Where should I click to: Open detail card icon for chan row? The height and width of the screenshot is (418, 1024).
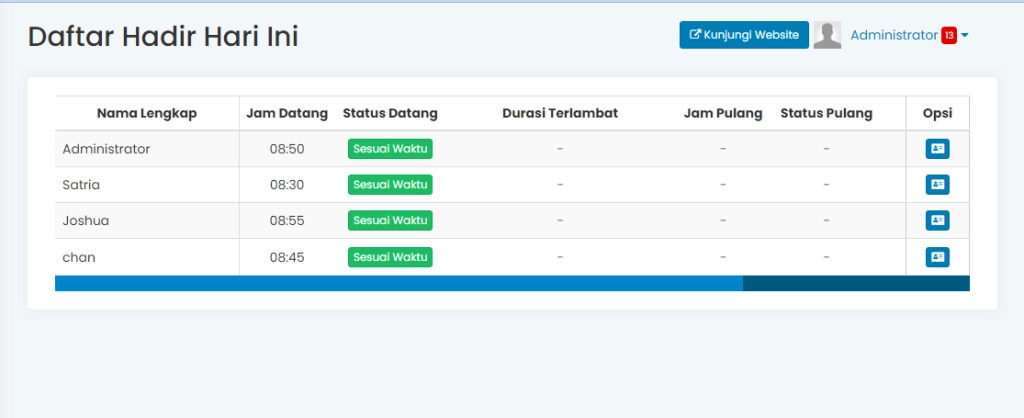pos(937,257)
